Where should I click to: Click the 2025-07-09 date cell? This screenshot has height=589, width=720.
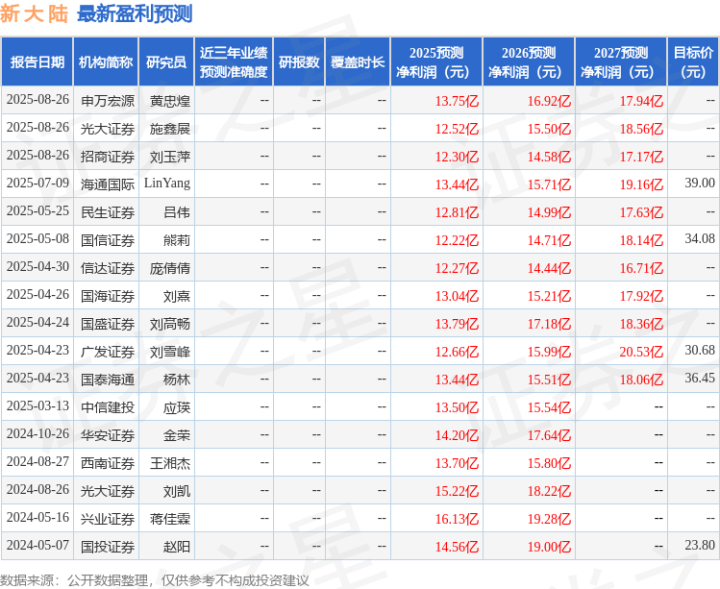[x=38, y=183]
